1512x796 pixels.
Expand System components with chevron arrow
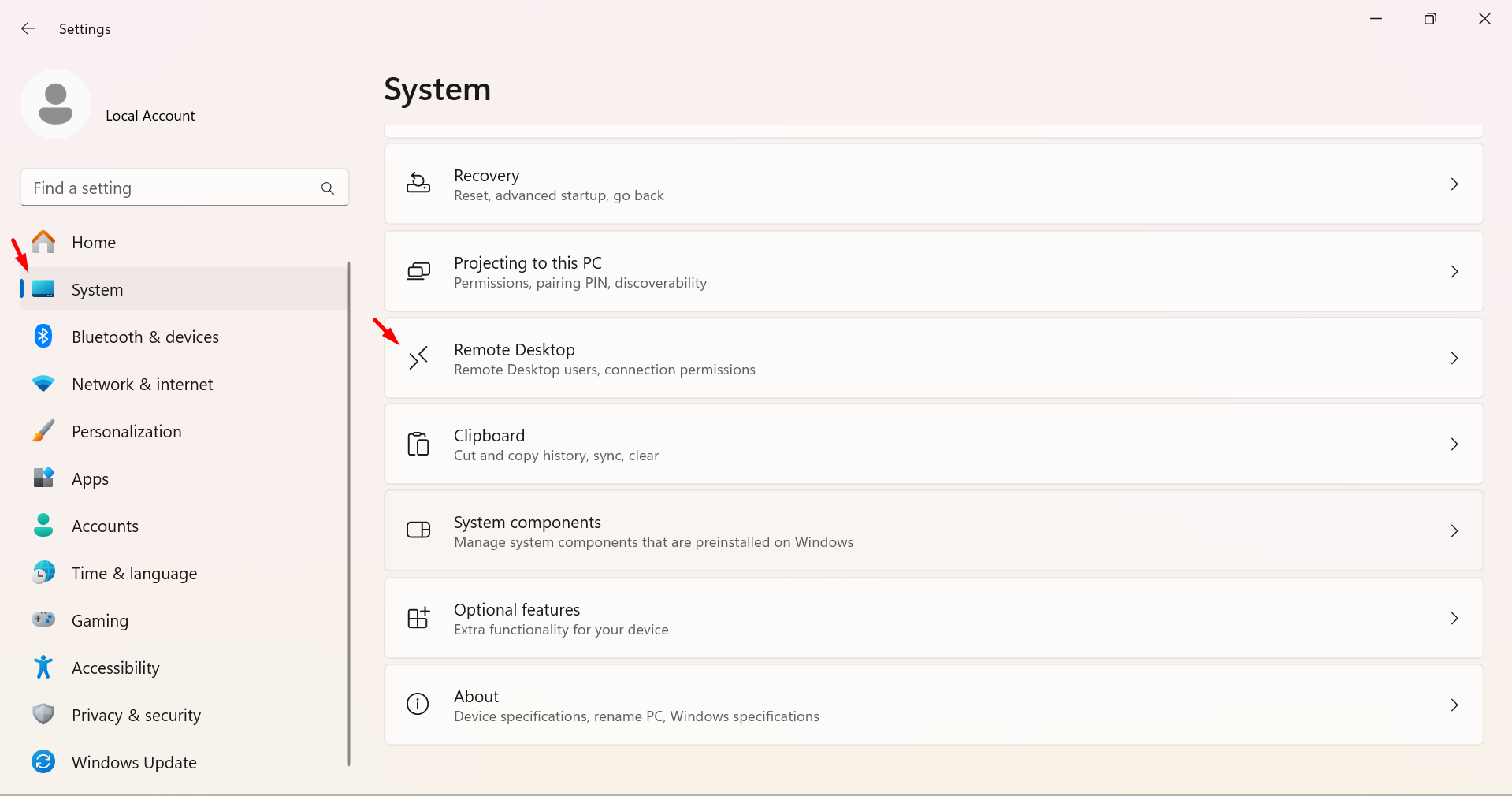(x=1454, y=531)
